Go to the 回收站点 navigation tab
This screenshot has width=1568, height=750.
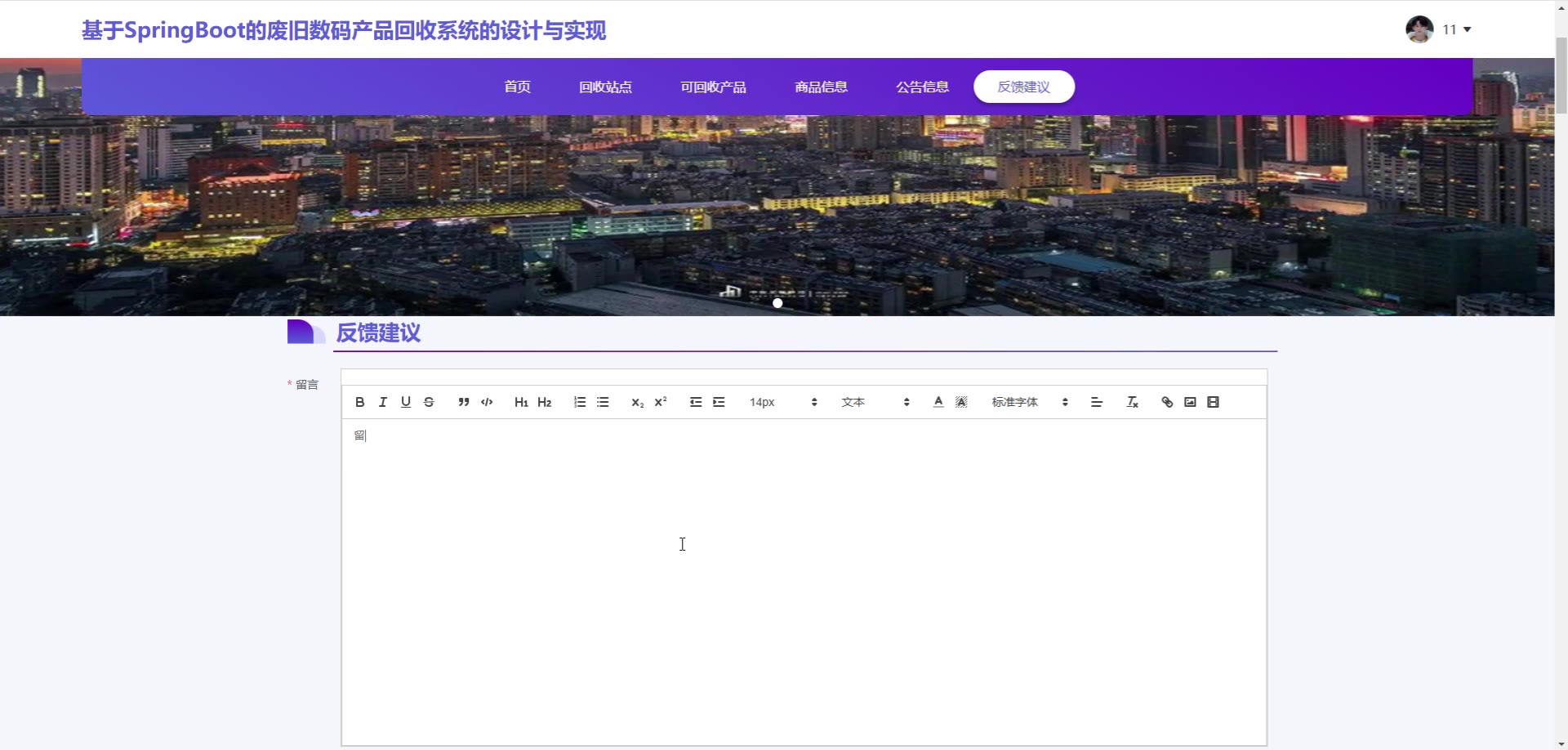click(605, 87)
